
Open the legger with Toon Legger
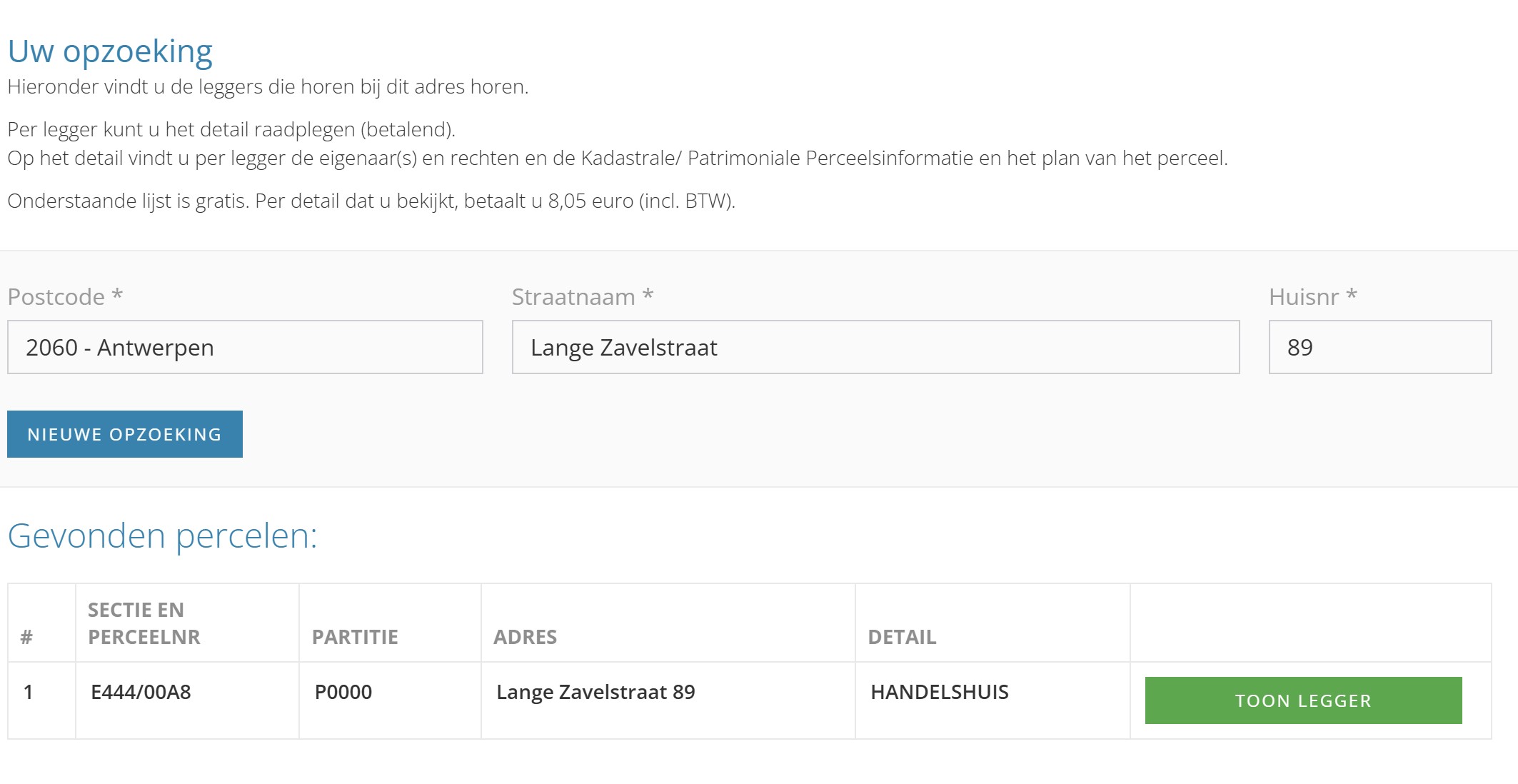pyautogui.click(x=1303, y=700)
